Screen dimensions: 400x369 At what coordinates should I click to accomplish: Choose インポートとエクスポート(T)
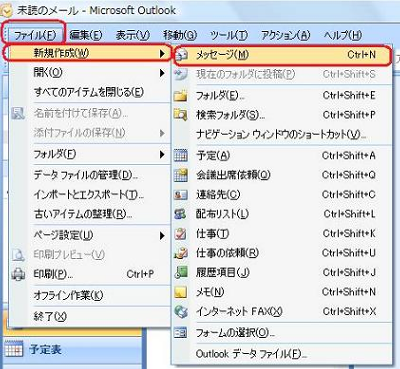coord(89,194)
